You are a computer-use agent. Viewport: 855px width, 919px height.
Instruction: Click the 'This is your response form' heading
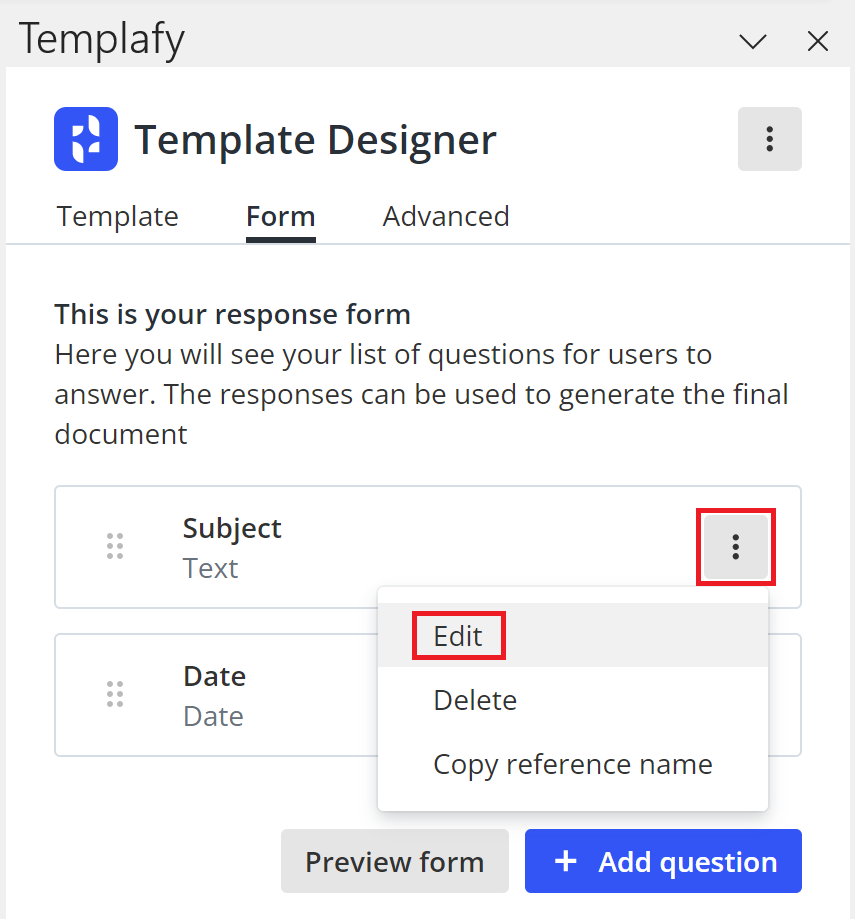233,315
